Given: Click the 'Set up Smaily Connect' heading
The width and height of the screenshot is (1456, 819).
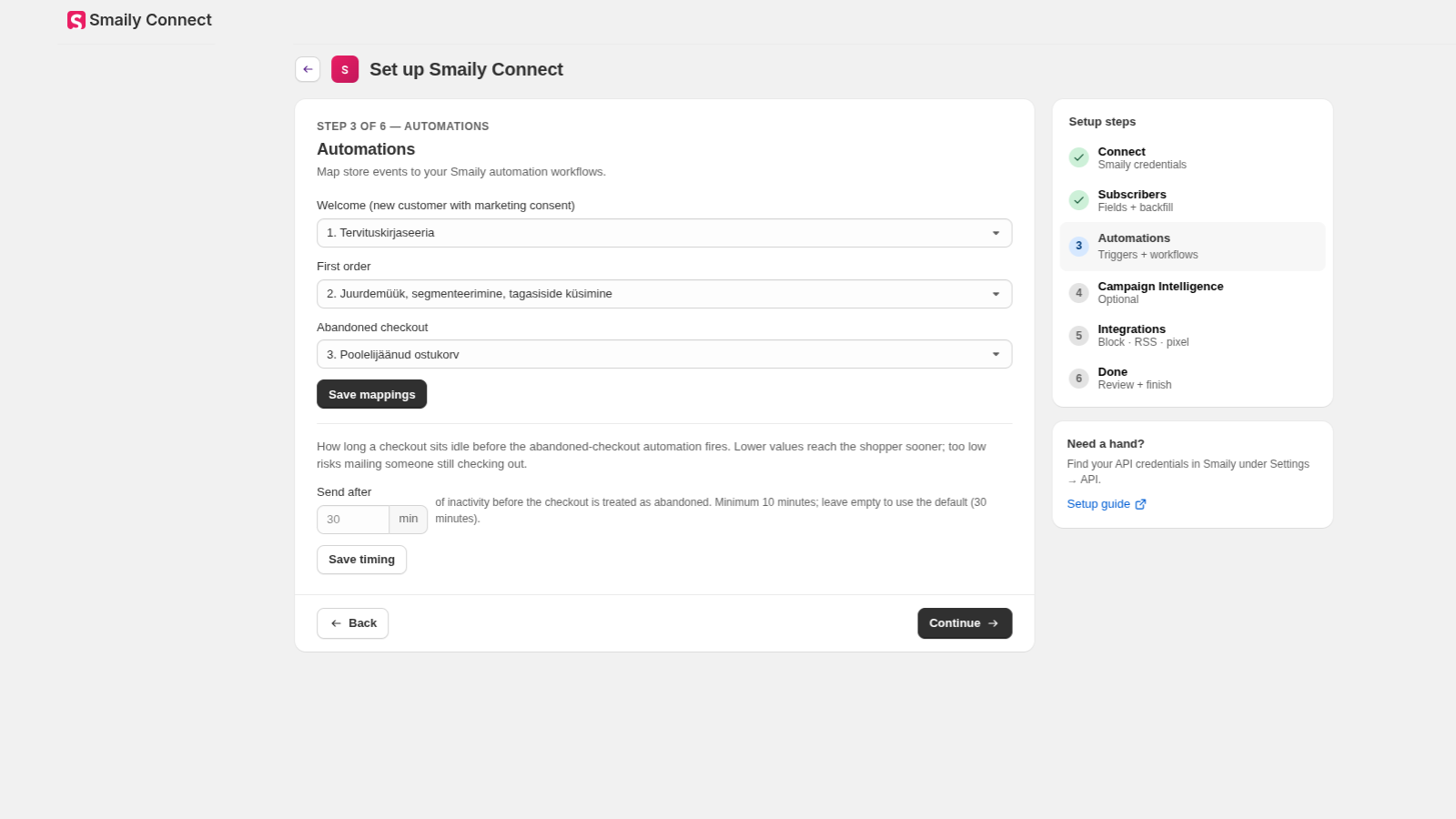Looking at the screenshot, I should 466,69.
